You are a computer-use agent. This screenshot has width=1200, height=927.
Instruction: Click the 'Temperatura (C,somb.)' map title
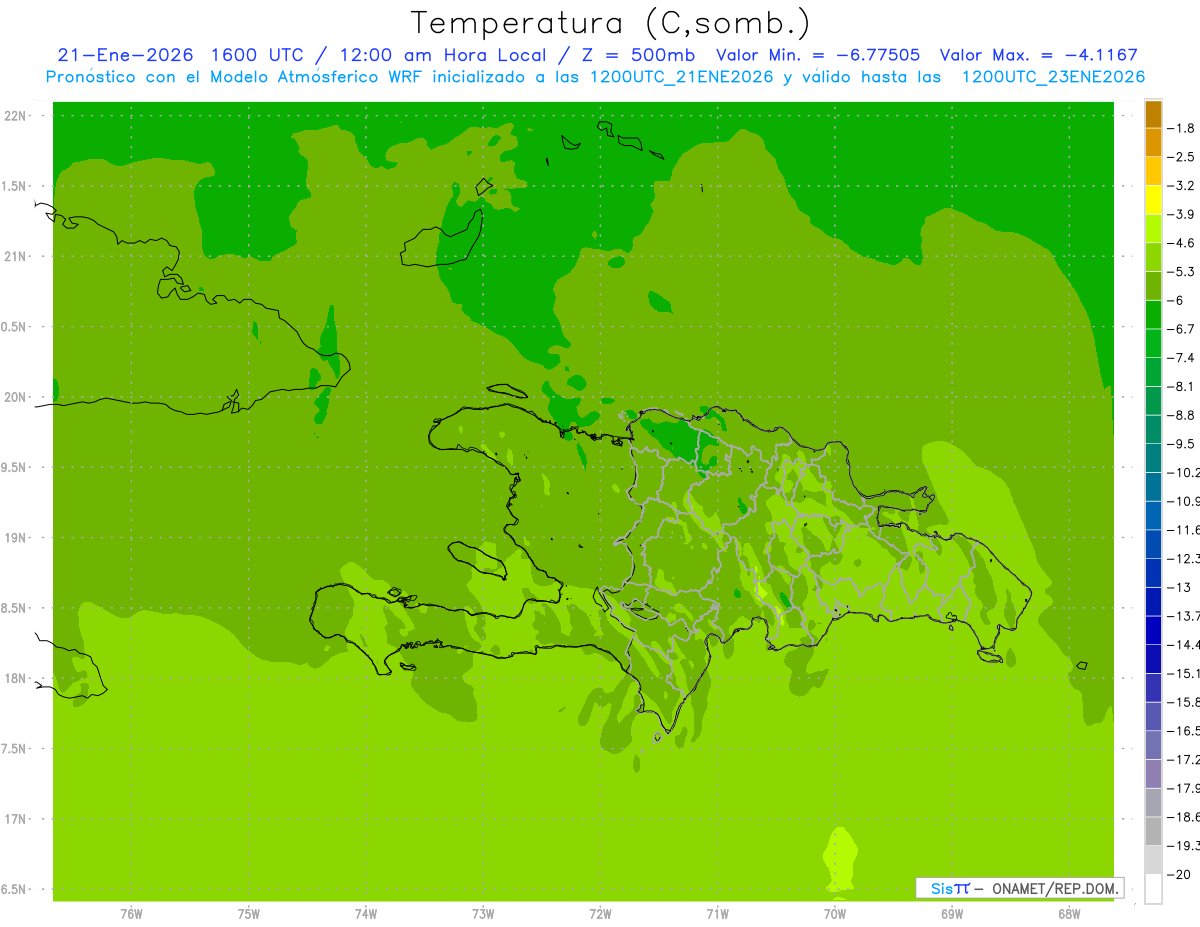point(611,23)
